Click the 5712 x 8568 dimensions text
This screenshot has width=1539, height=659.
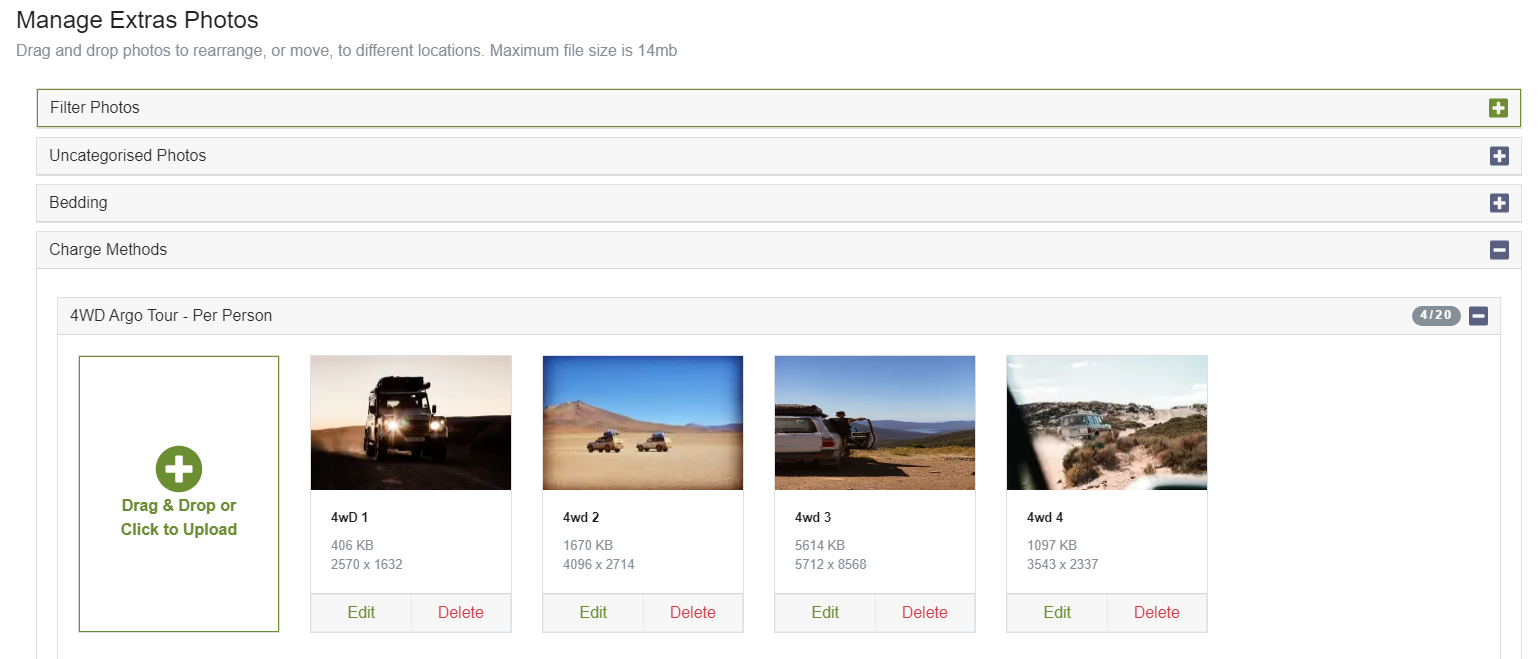point(831,565)
